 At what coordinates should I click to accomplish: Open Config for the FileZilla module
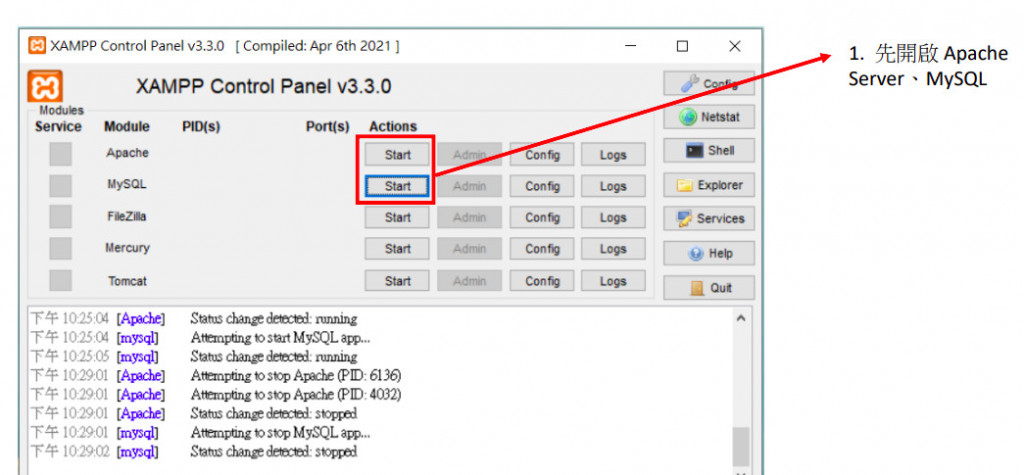[x=542, y=217]
